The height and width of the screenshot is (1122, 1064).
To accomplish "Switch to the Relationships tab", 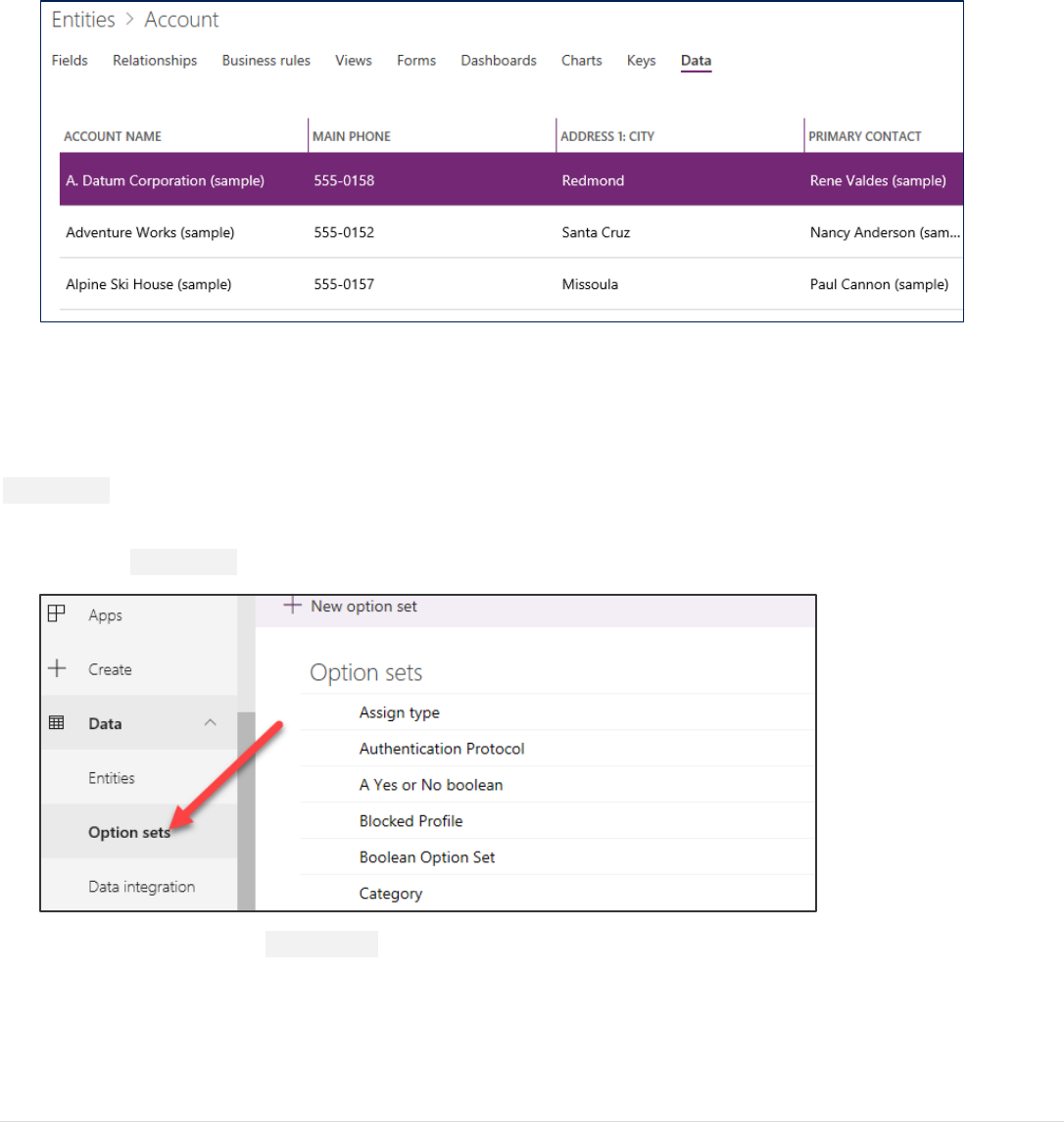I will pos(155,61).
